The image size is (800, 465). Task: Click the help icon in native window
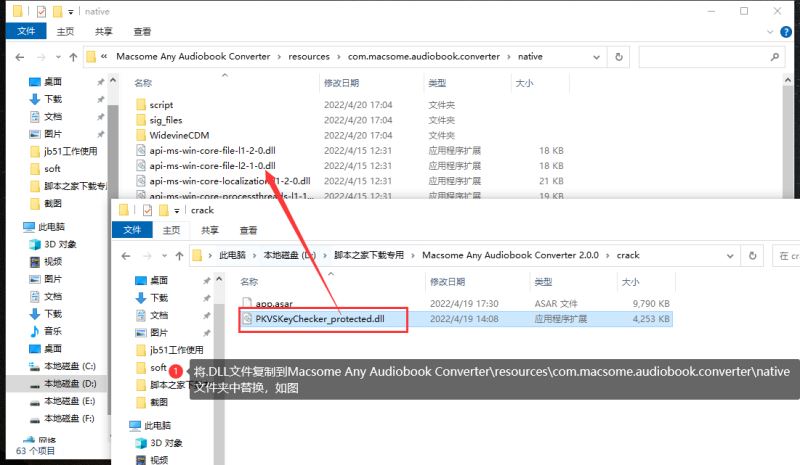click(786, 32)
